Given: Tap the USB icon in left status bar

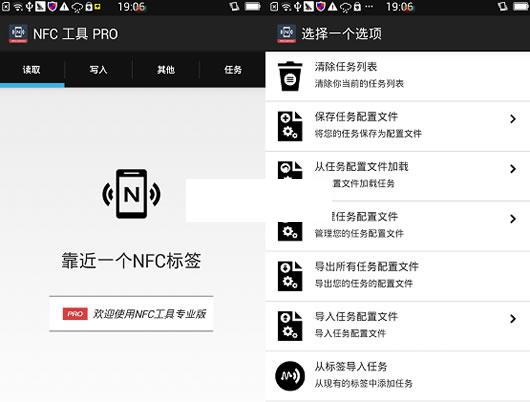Looking at the screenshot, I should click(x=29, y=7).
